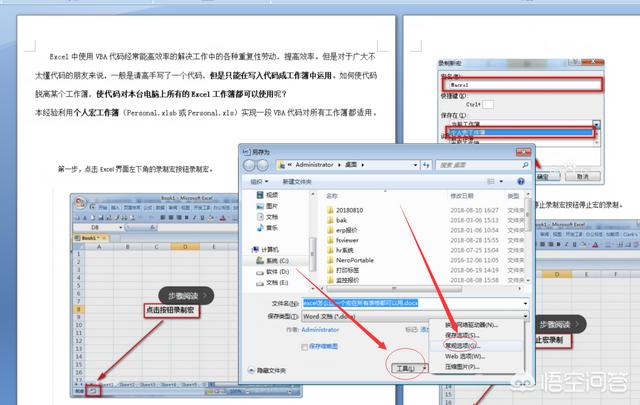Select the erp报价 folder
The height and width of the screenshot is (405, 640).
pyautogui.click(x=342, y=230)
